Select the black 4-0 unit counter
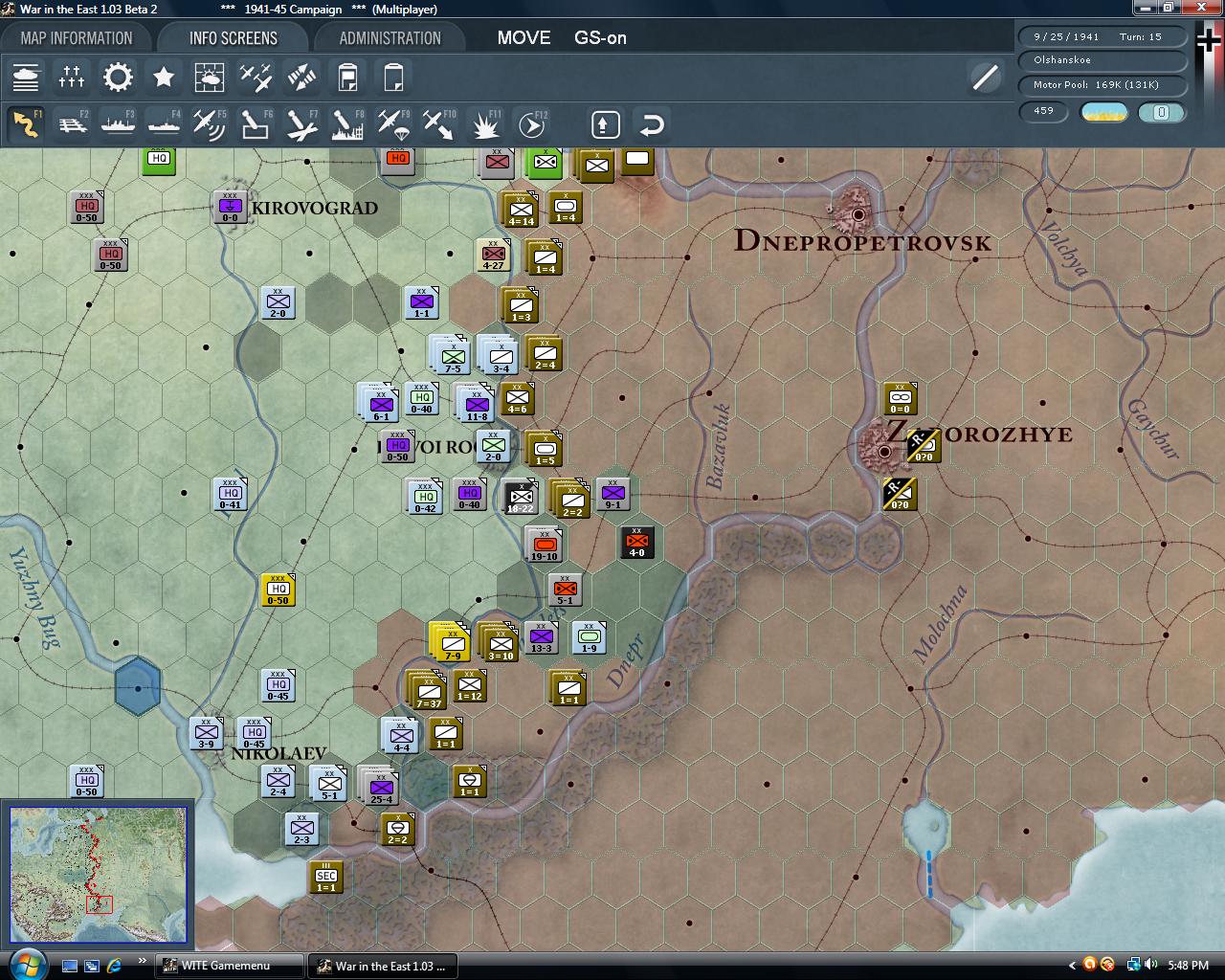Screen dimensions: 1225x980 (x=636, y=543)
